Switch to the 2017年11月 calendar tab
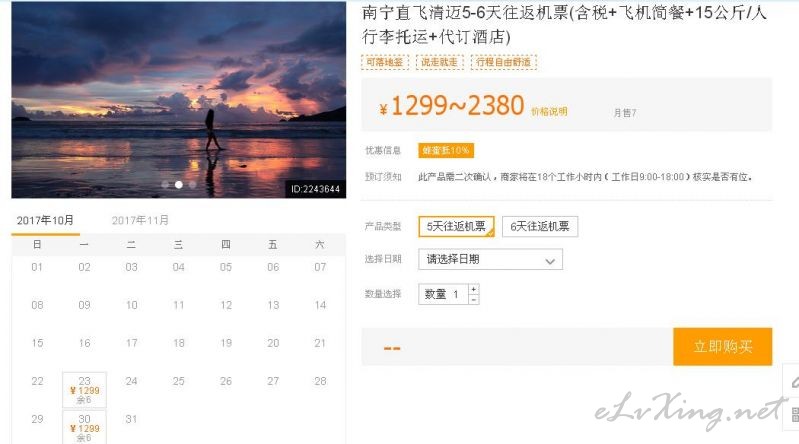Screen dimensions: 799x444 click(140, 220)
